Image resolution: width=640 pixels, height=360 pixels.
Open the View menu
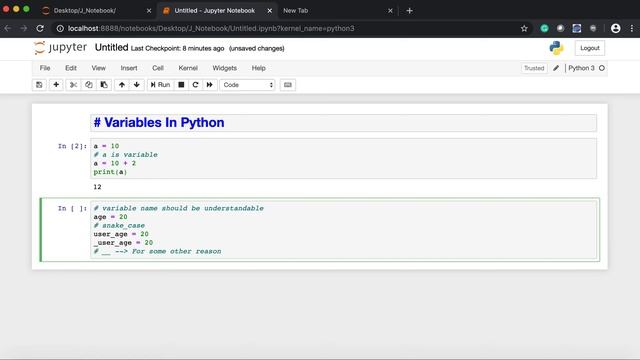(98, 68)
